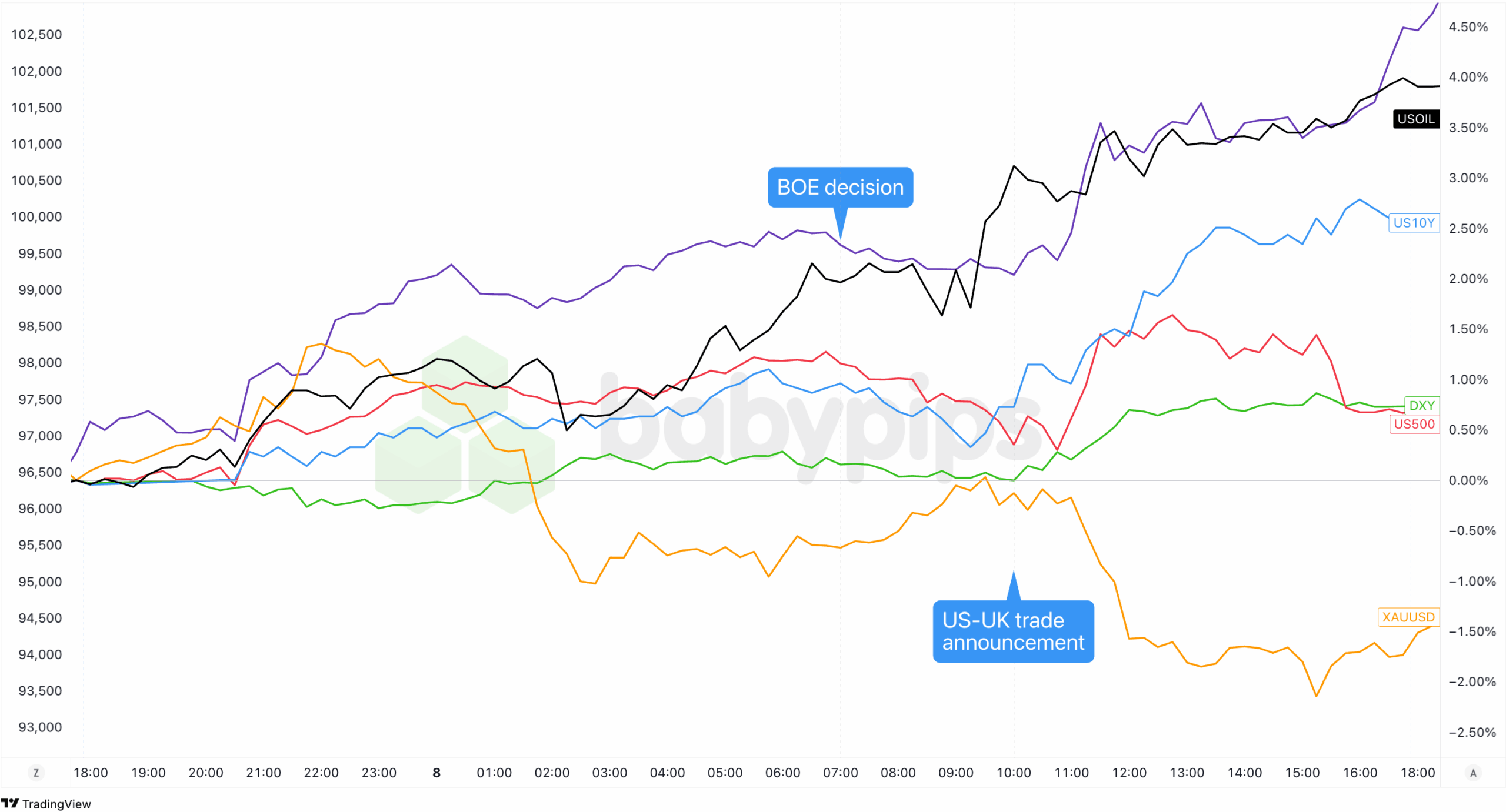This screenshot has height=812, width=1506.
Task: Click the 03:00 time axis label
Action: click(609, 773)
